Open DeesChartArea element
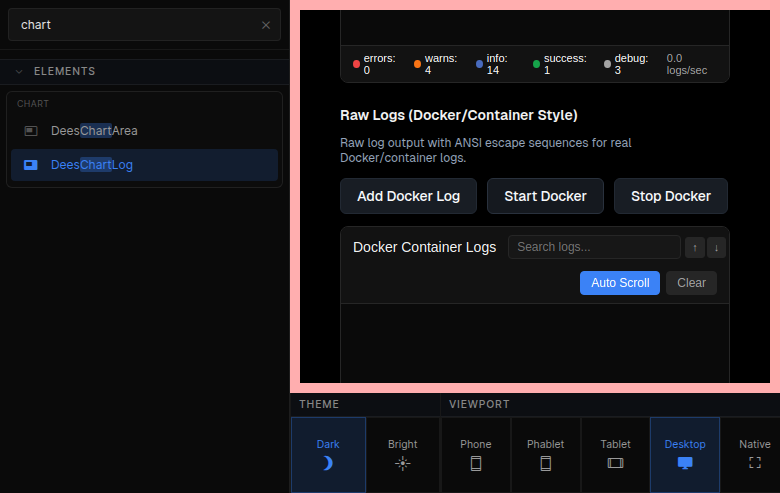The image size is (780, 493). (x=94, y=131)
